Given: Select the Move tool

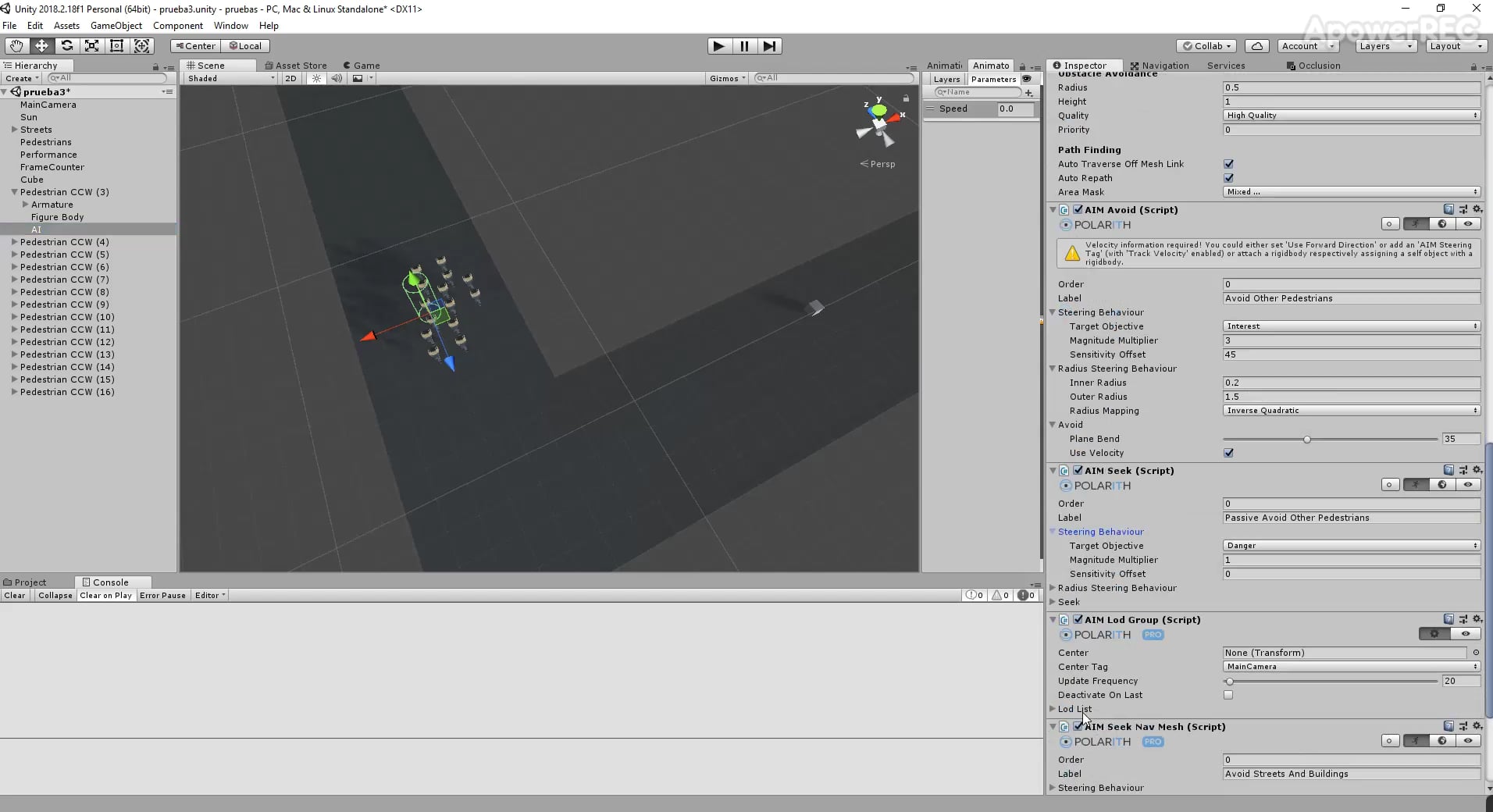Looking at the screenshot, I should tap(41, 46).
